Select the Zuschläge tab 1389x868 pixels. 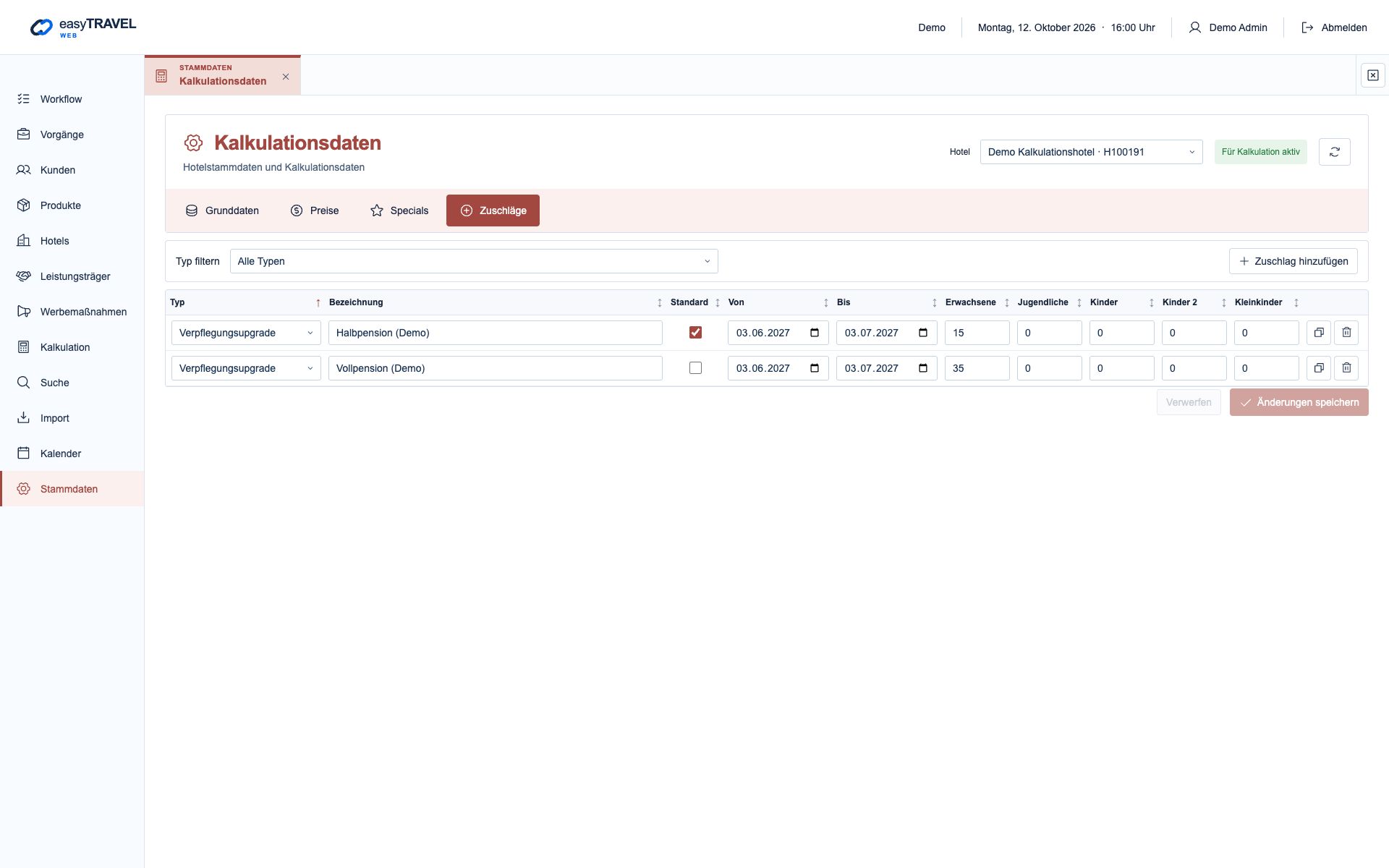(493, 210)
